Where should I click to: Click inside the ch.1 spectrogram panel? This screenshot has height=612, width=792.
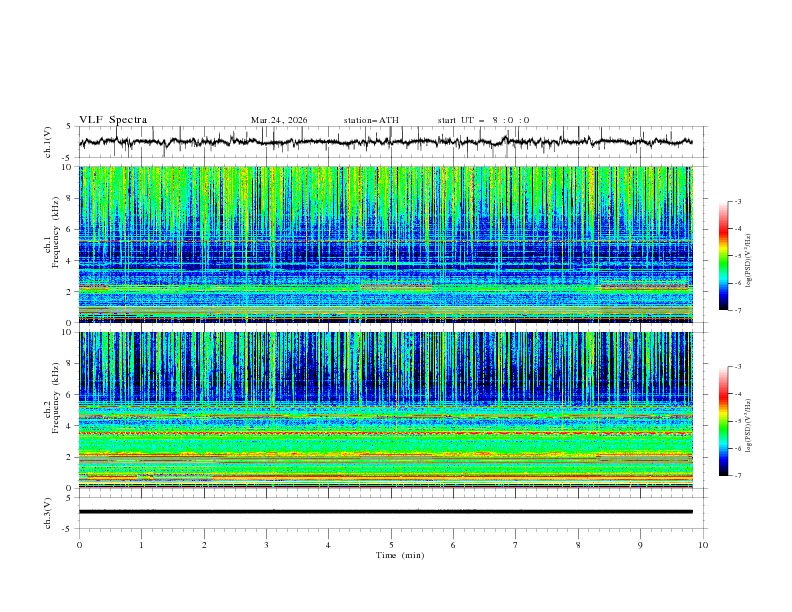pyautogui.click(x=386, y=244)
